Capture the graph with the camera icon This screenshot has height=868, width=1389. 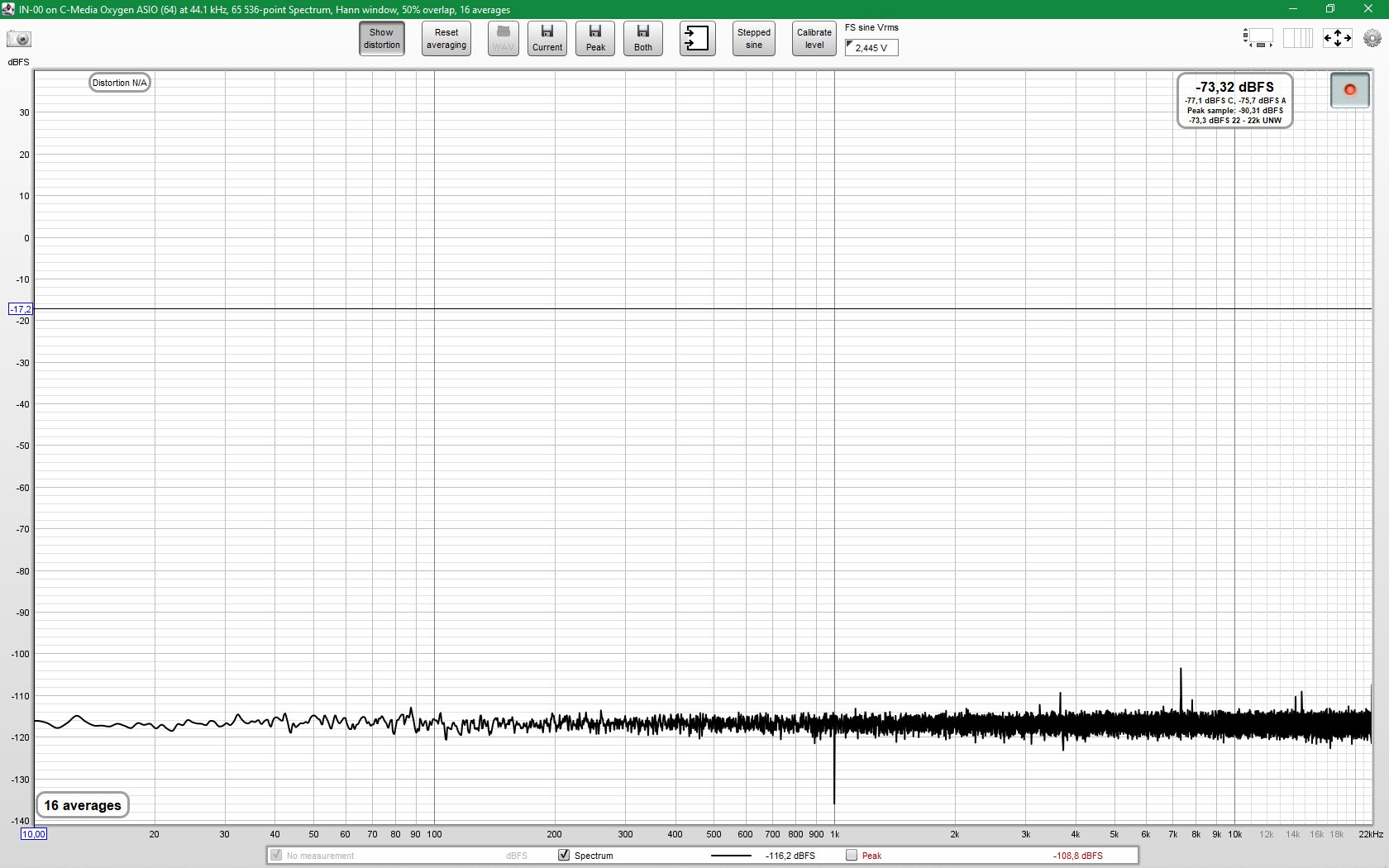(x=18, y=39)
